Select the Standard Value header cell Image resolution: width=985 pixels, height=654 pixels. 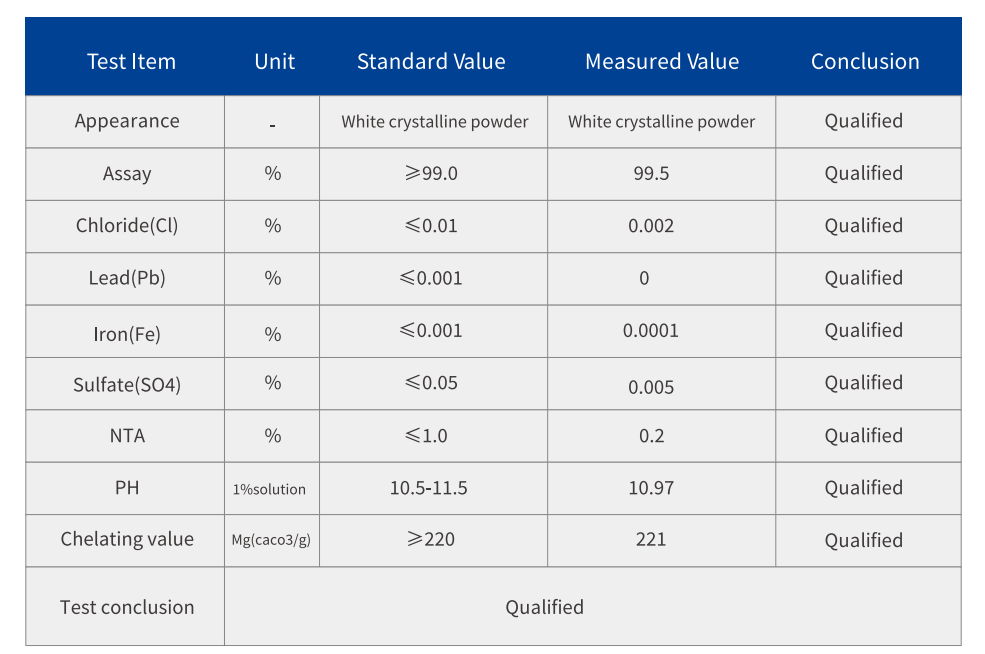click(431, 62)
